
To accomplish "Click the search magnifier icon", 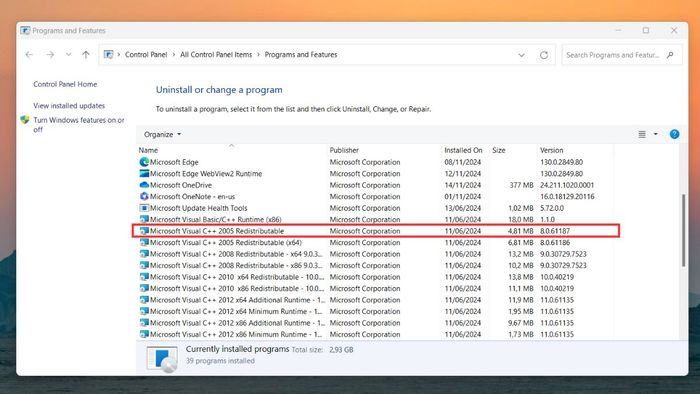I will tap(670, 55).
